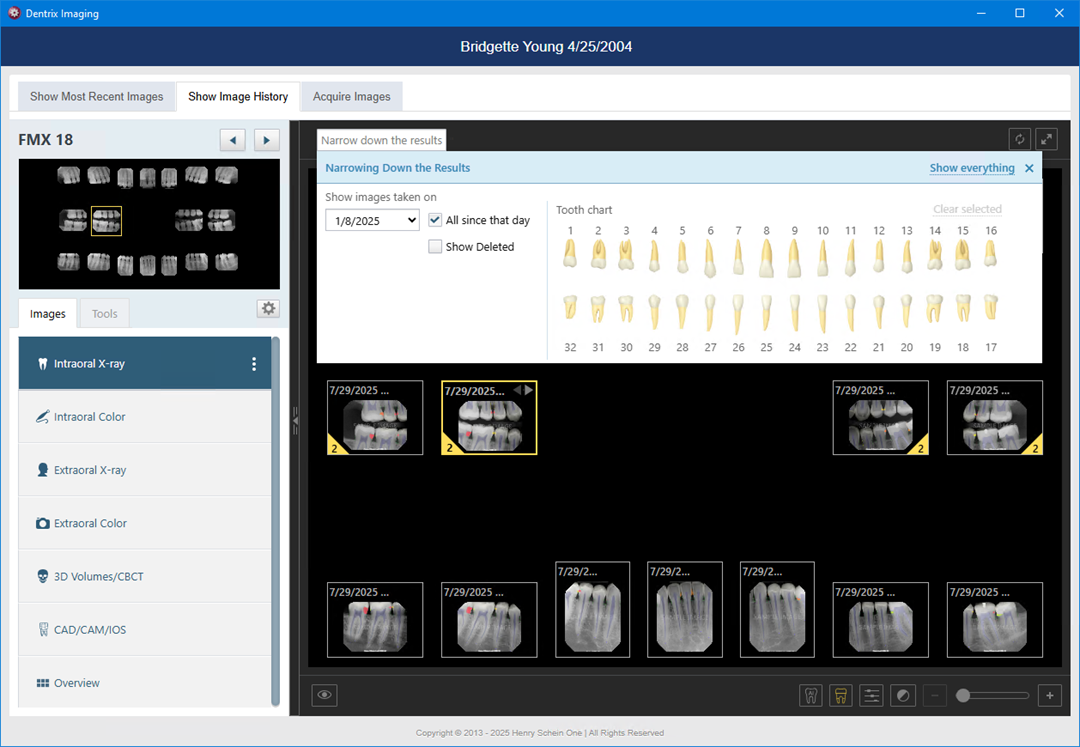Go to the next FMX template

267,140
